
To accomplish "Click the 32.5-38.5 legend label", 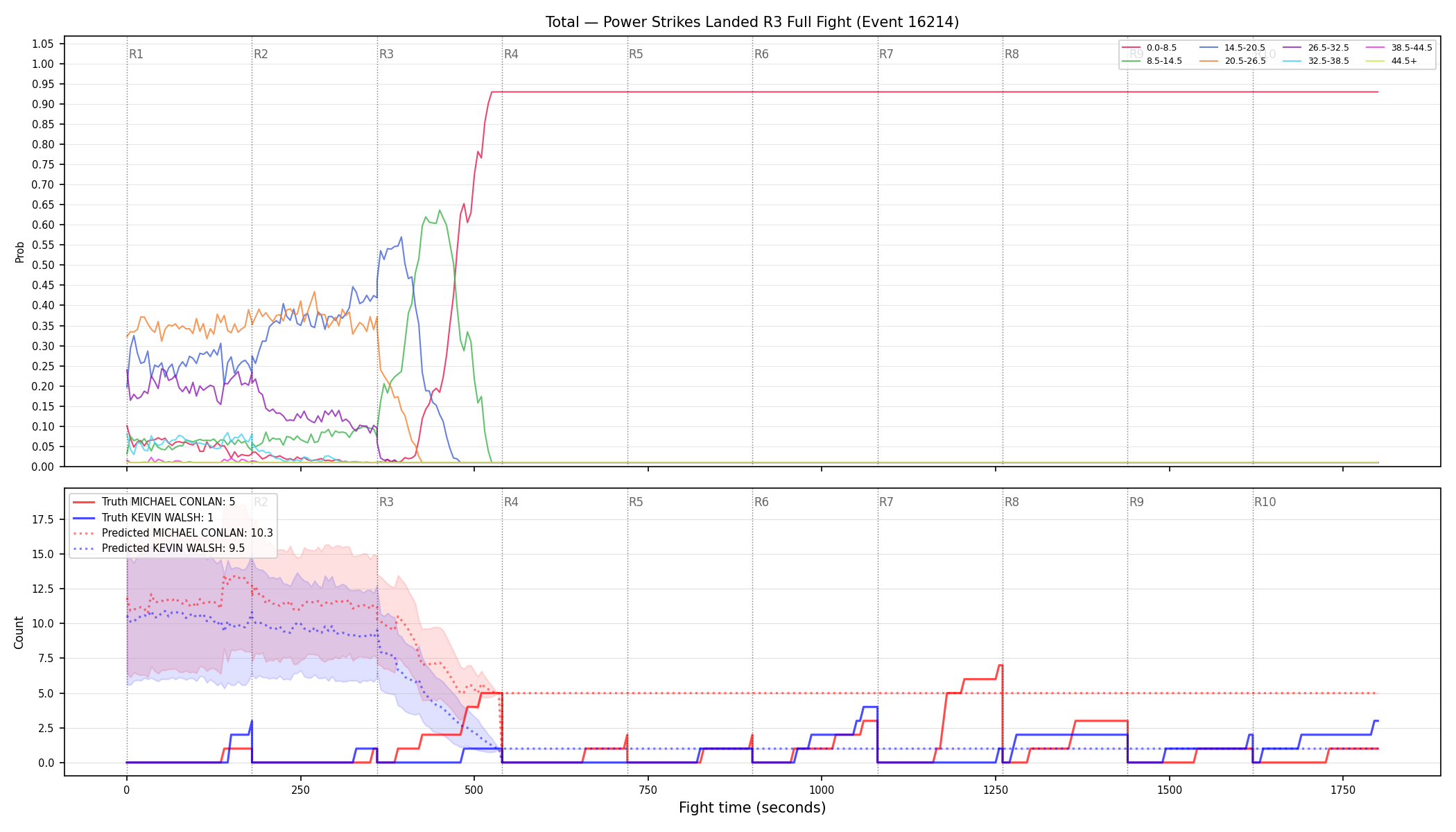I will (1328, 61).
